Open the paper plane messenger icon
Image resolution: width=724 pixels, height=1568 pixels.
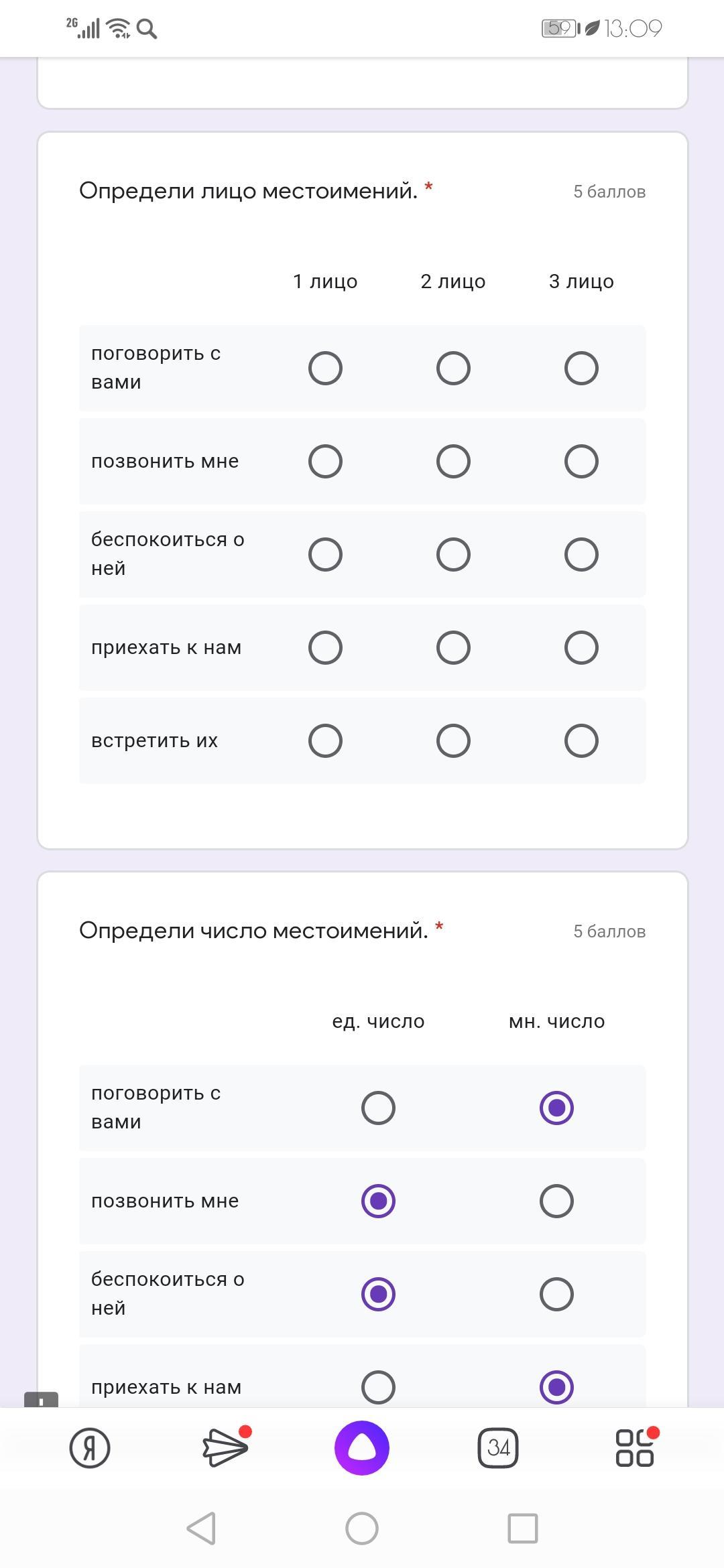226,1447
